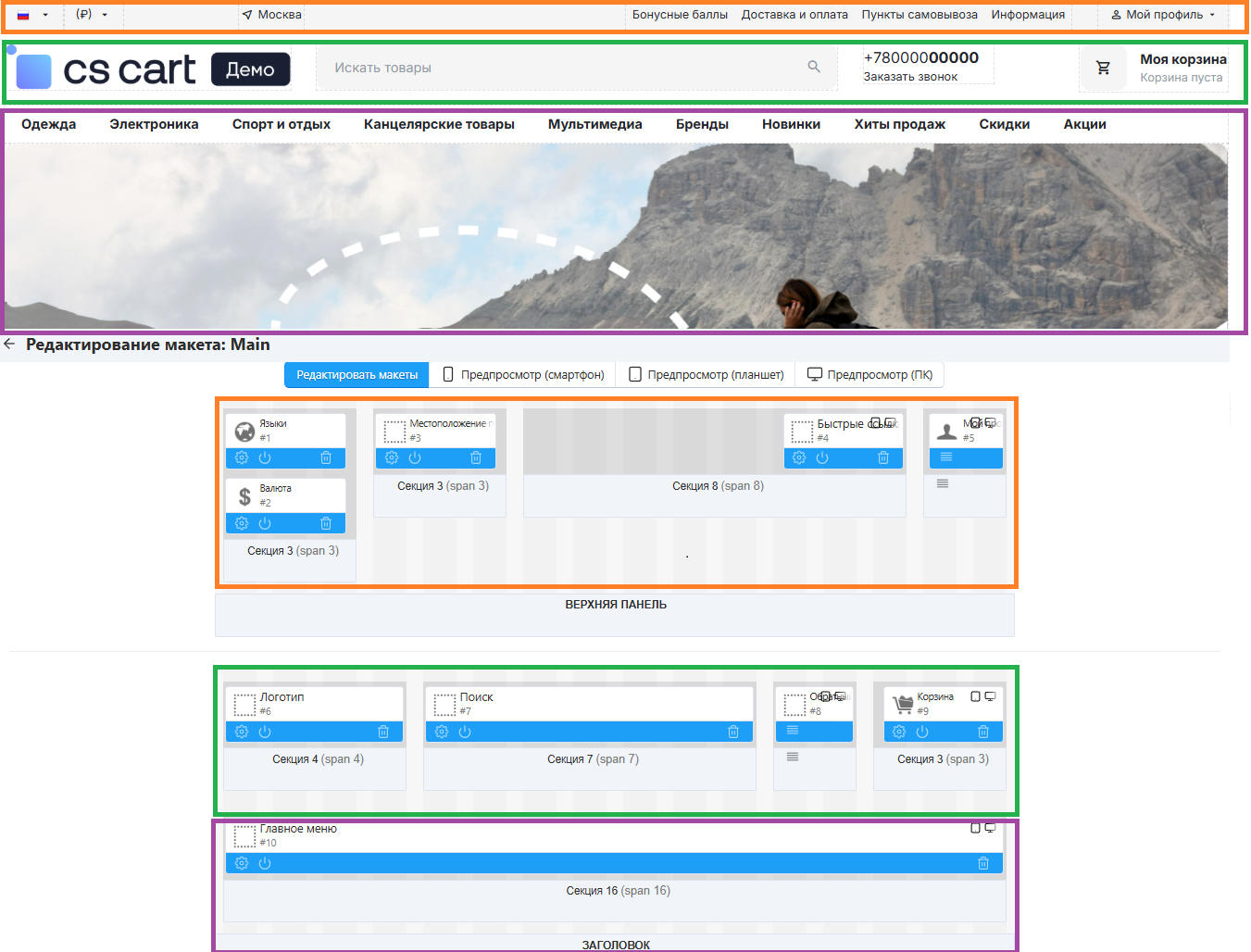
Task: Open the Электроника menu category
Action: [x=154, y=124]
